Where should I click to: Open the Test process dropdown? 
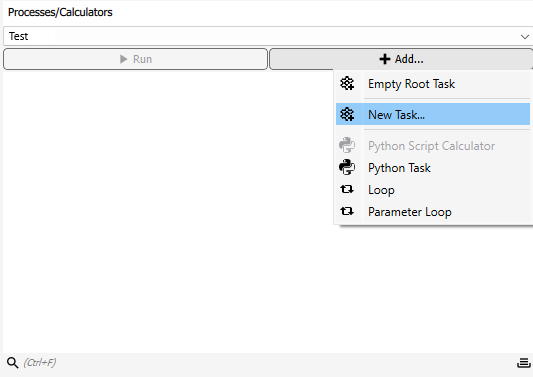[268, 36]
